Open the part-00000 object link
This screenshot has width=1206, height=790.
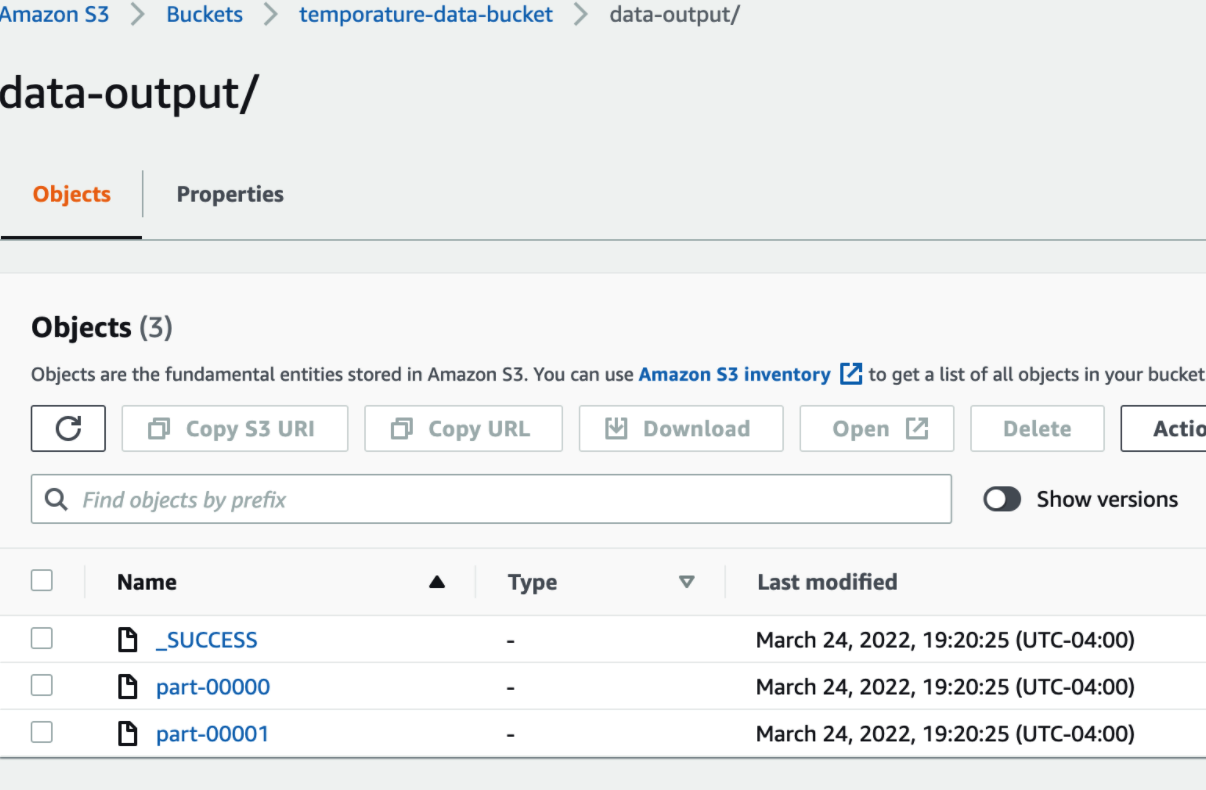pyautogui.click(x=213, y=687)
